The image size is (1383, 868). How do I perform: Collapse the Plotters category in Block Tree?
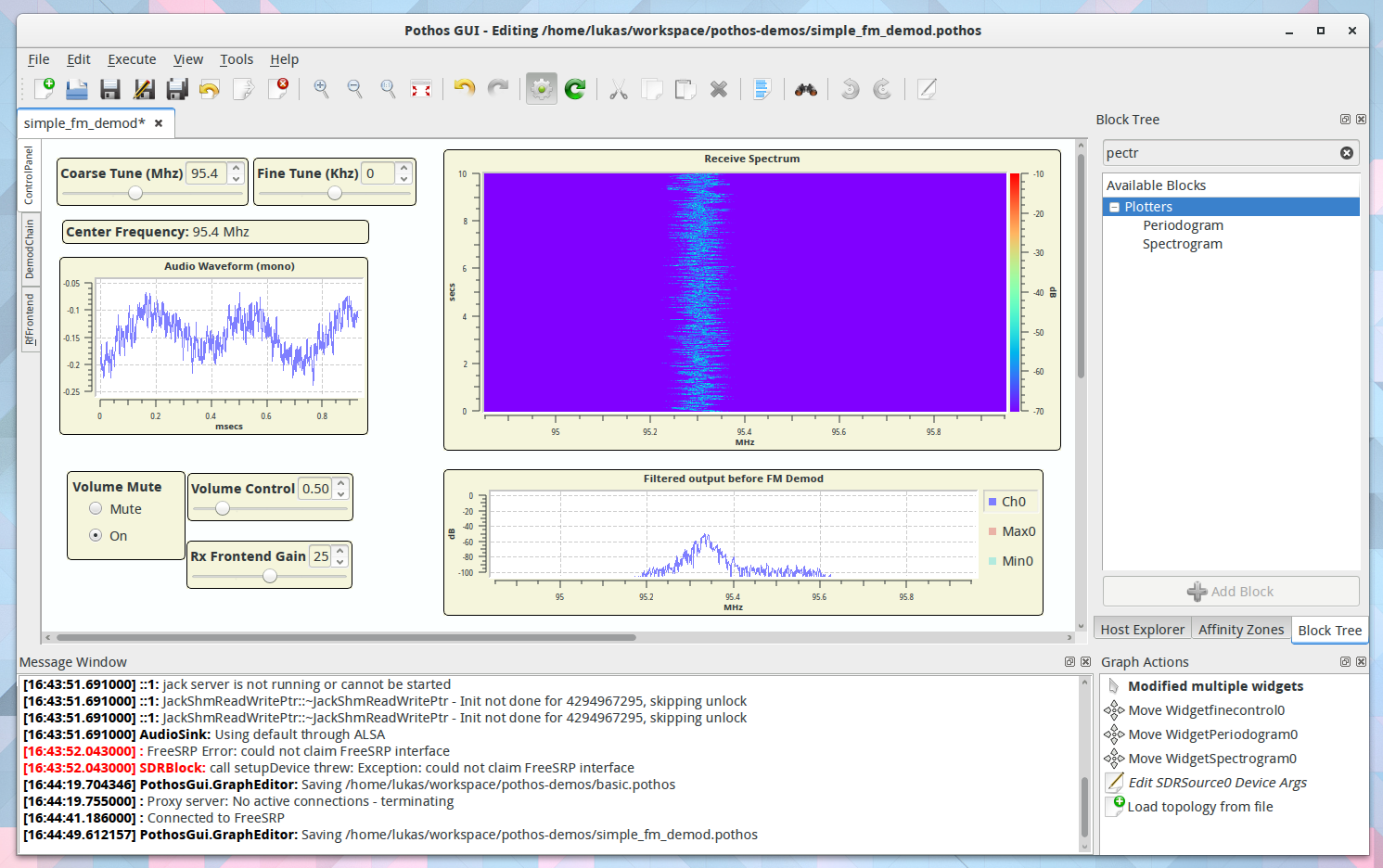pos(1114,206)
